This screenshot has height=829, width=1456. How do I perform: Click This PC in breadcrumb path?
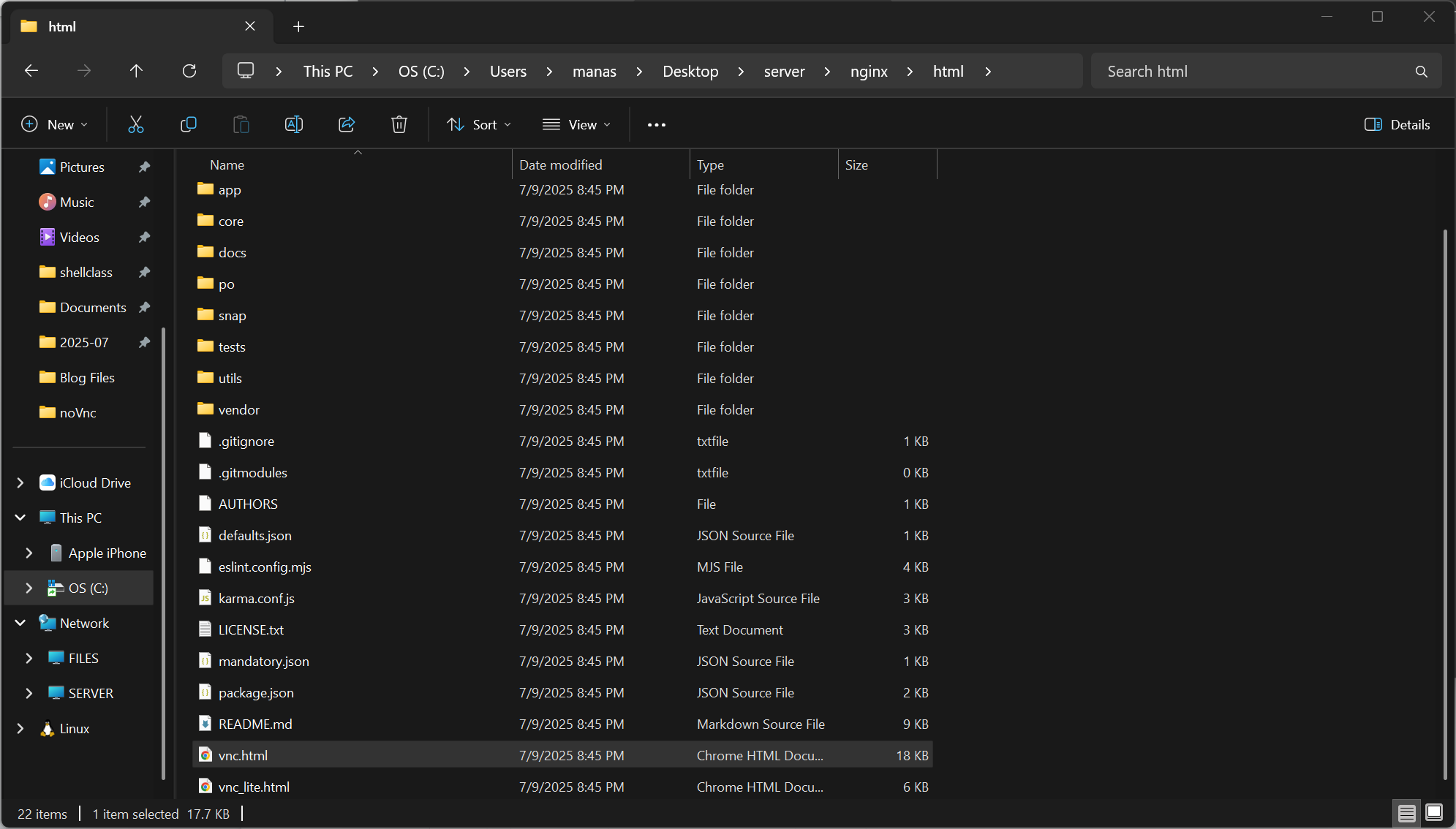[x=328, y=72]
